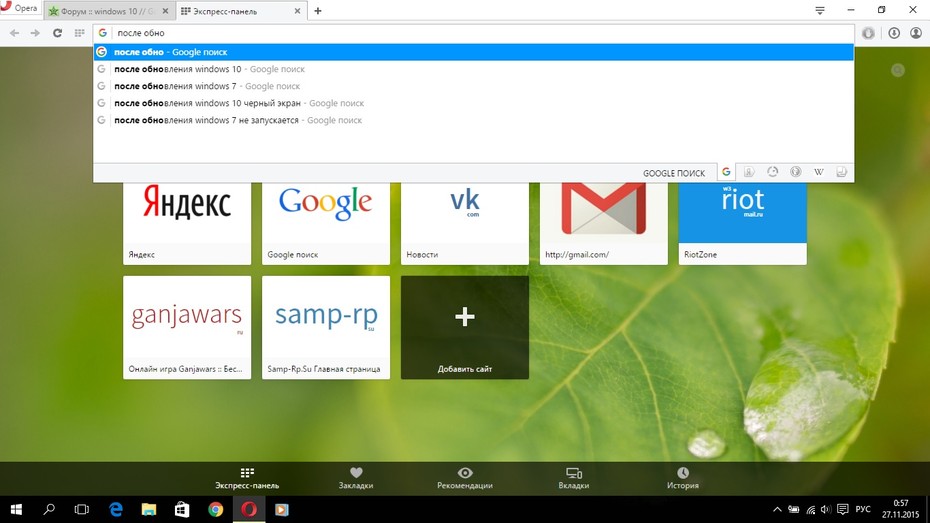Open the Яндекс speed dial tile
This screenshot has width=930, height=523.
click(187, 224)
